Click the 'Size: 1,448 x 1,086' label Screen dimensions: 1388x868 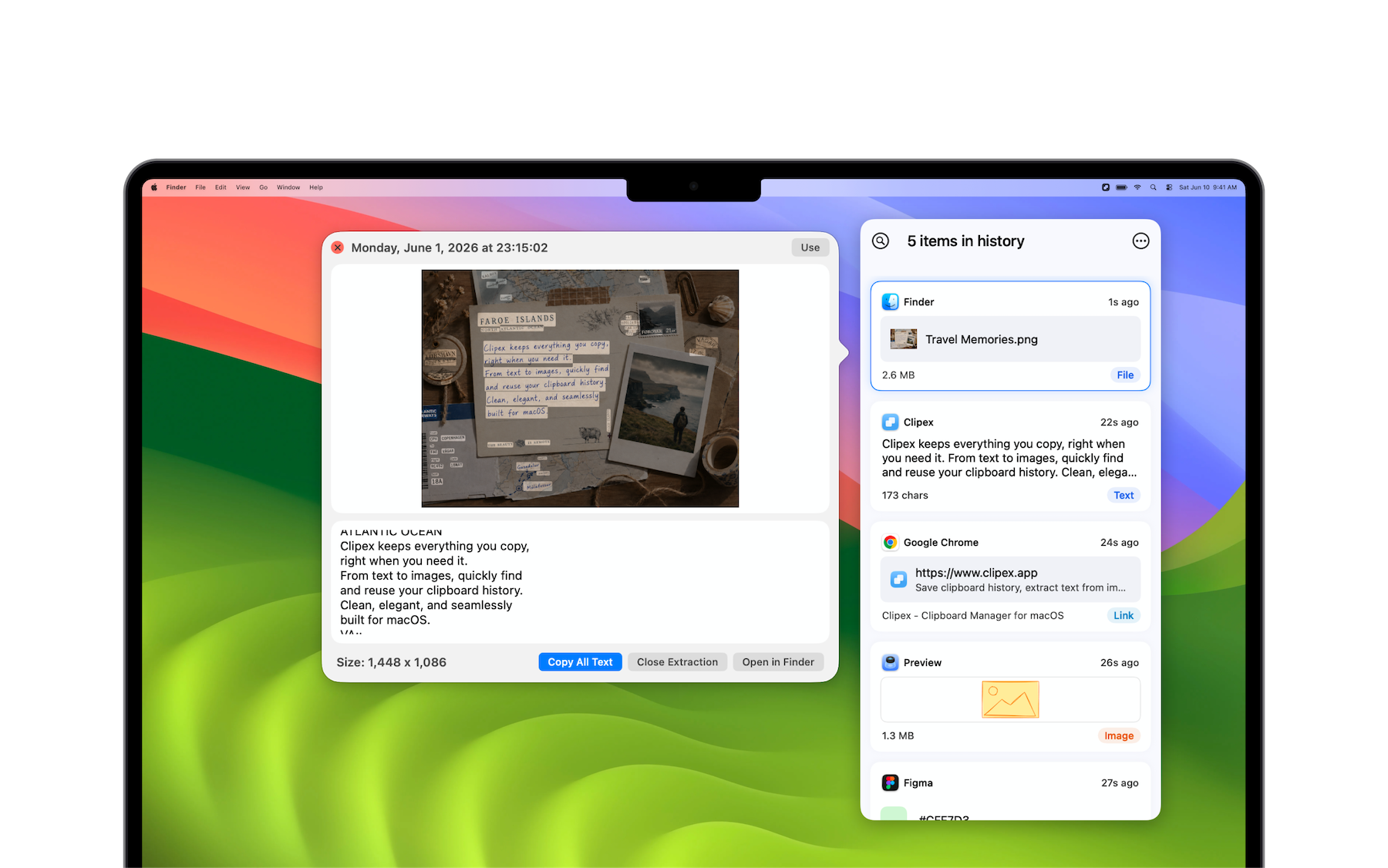click(x=391, y=662)
